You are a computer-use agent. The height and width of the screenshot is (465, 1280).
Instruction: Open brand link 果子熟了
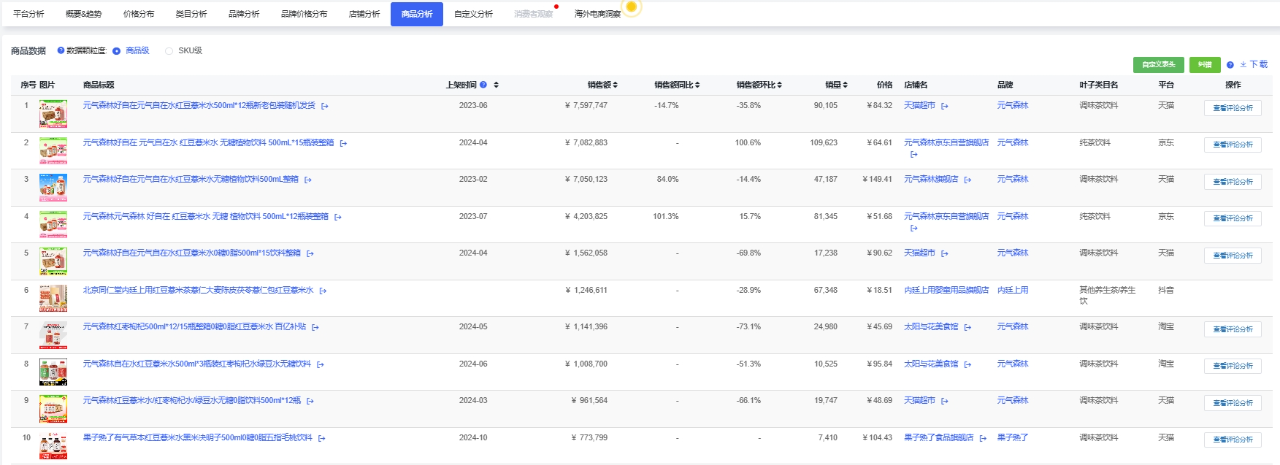pos(1012,438)
